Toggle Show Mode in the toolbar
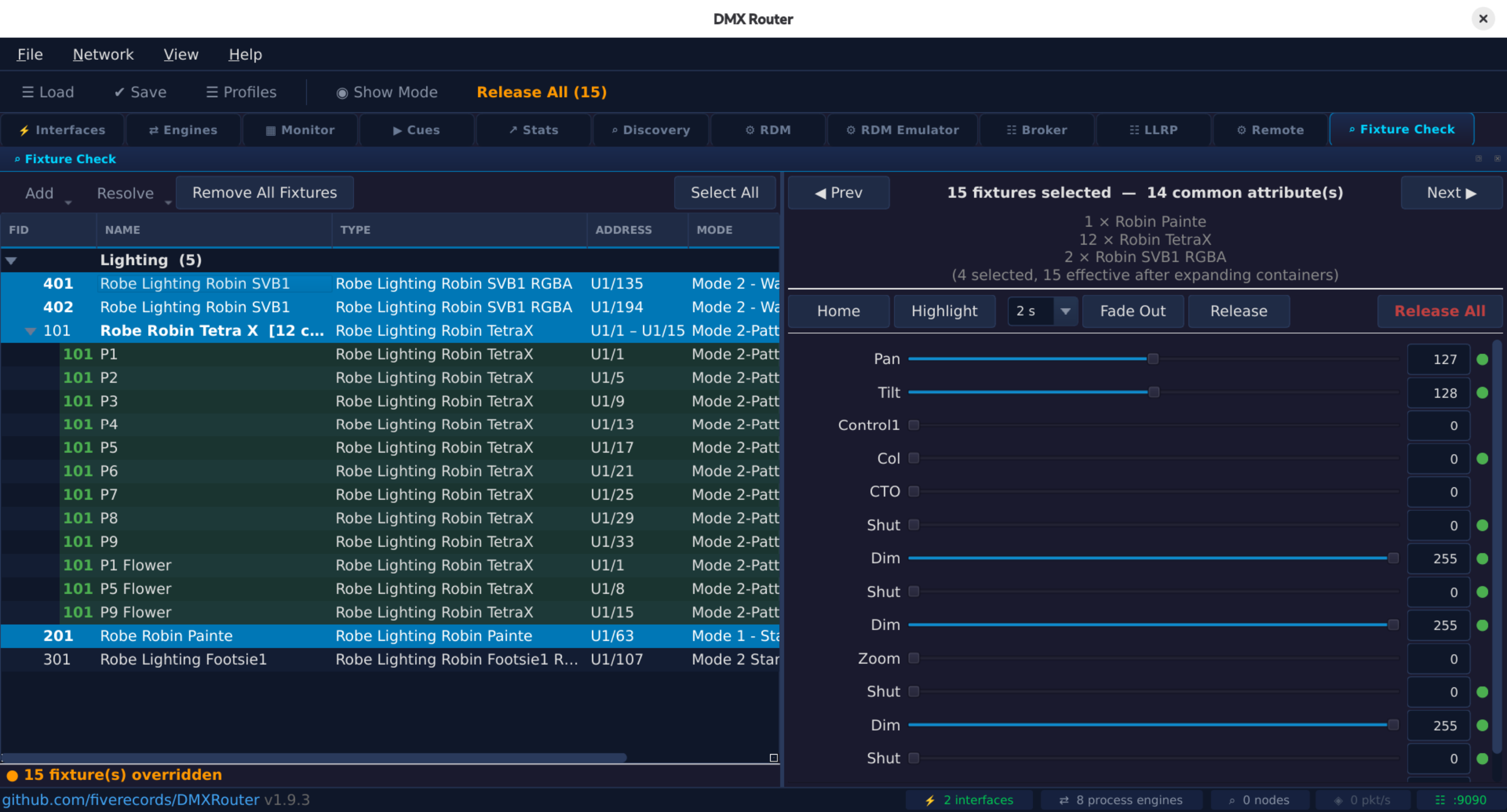The height and width of the screenshot is (812, 1507). pyautogui.click(x=387, y=92)
